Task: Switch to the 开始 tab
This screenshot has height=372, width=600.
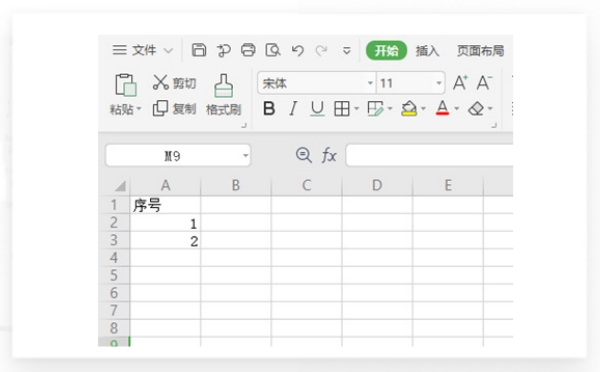Action: tap(386, 51)
